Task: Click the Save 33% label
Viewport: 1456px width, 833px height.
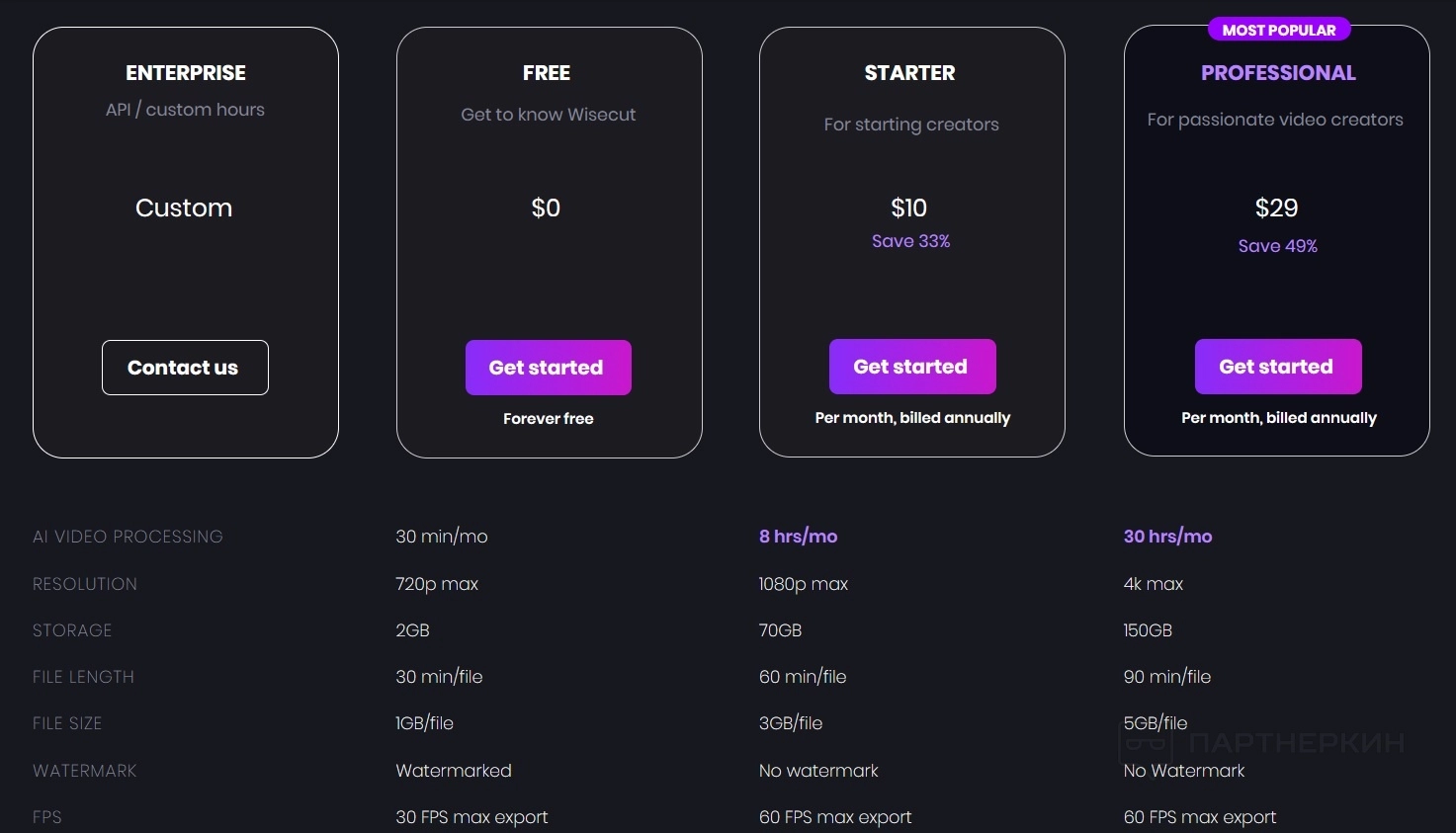Action: [x=910, y=241]
